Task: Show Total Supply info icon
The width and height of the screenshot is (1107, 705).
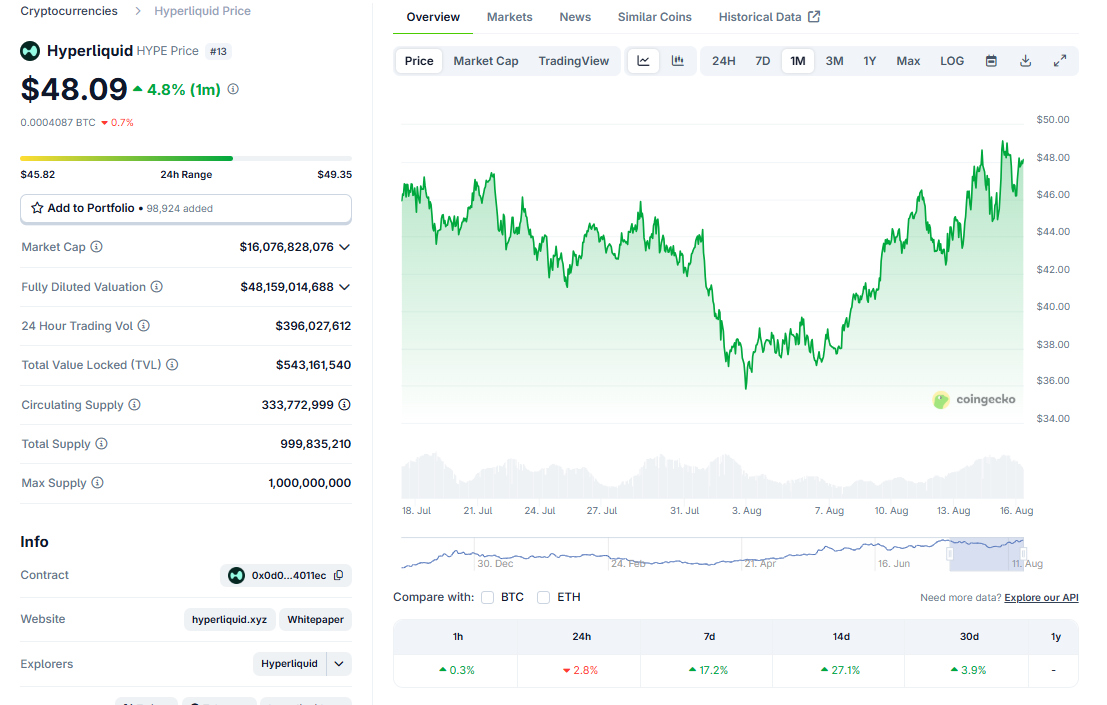Action: (102, 443)
